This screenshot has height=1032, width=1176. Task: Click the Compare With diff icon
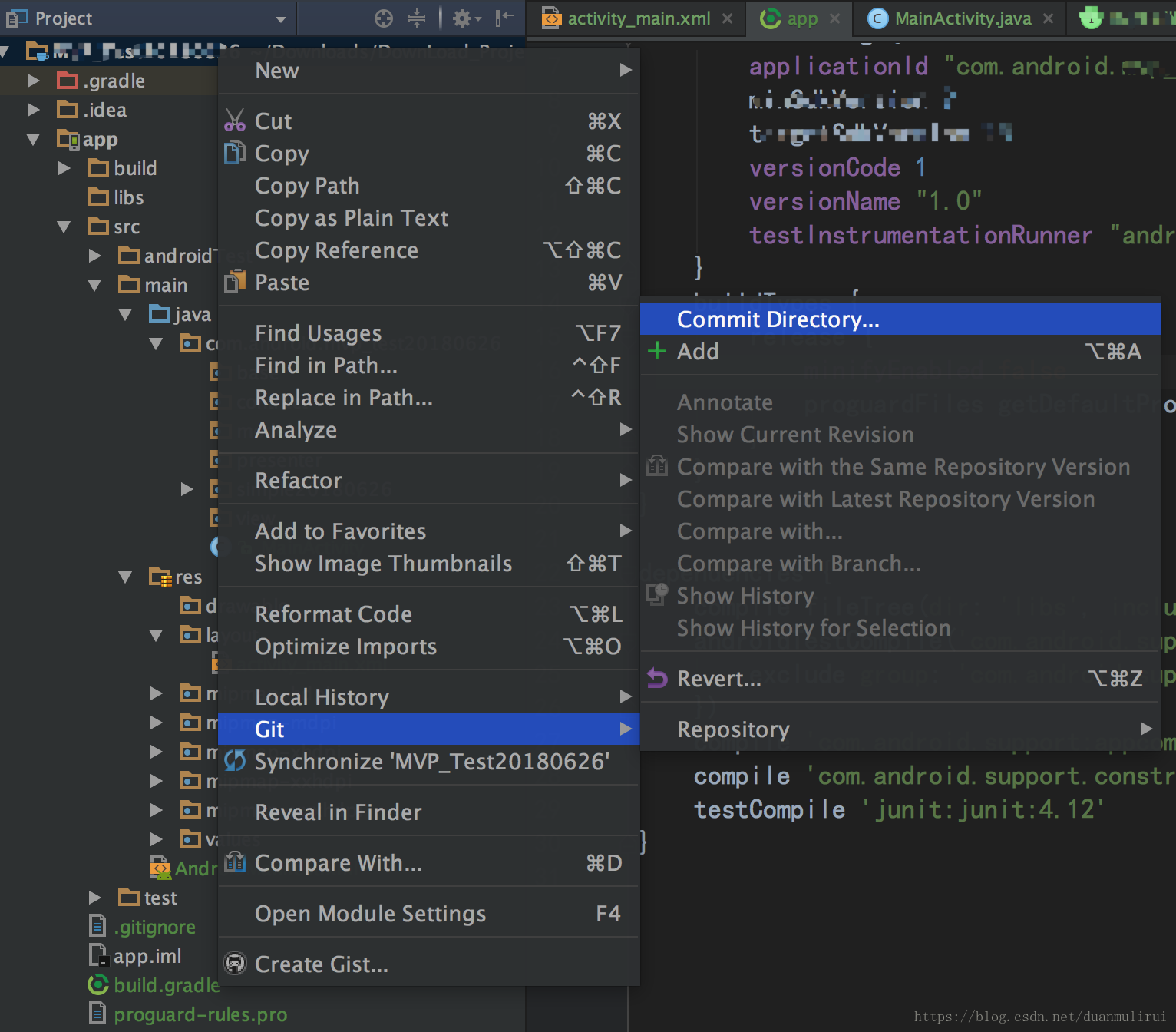pyautogui.click(x=235, y=862)
